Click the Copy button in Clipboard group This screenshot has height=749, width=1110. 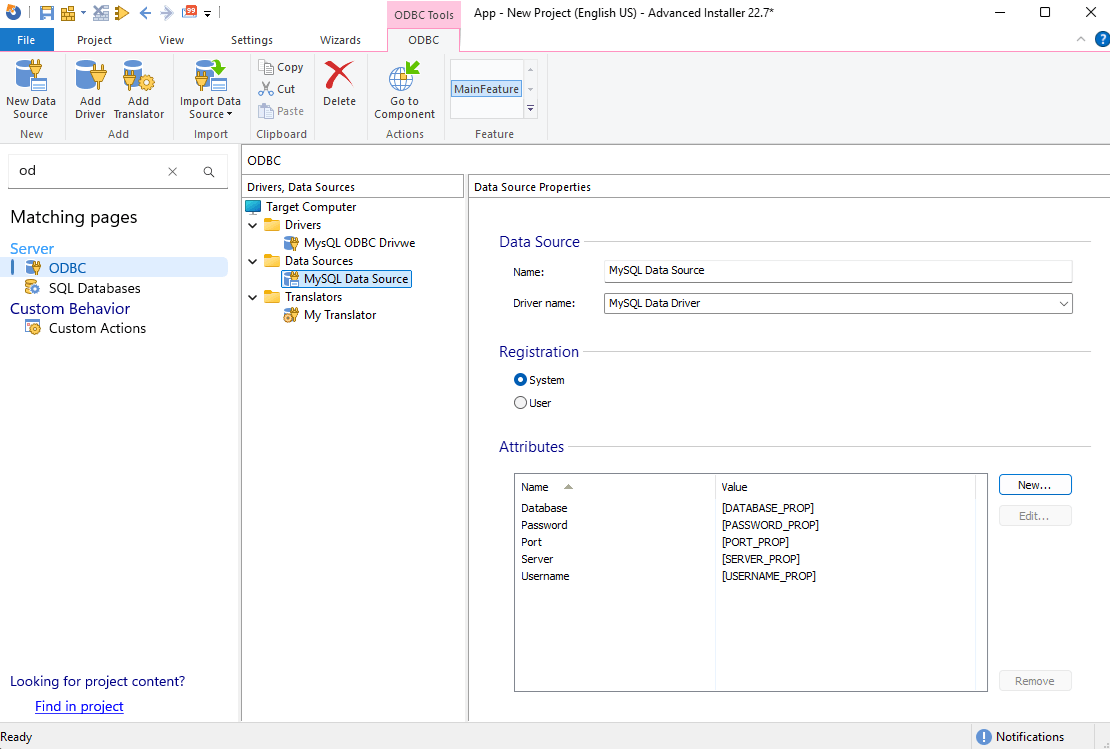coord(280,67)
